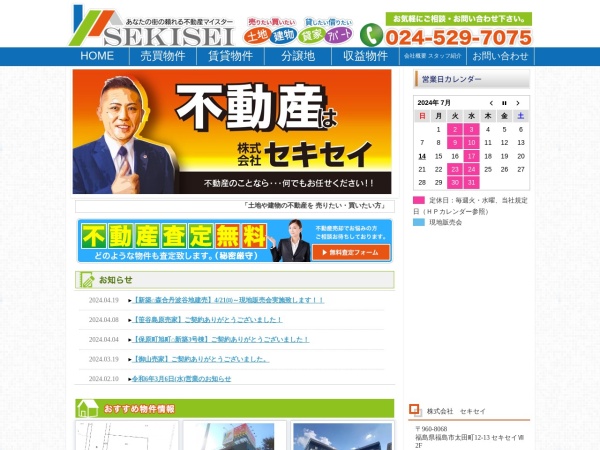Open the 保原町旭町 新築3号棟 news link
Image resolution: width=600 pixels, height=450 pixels.
pos(220,339)
